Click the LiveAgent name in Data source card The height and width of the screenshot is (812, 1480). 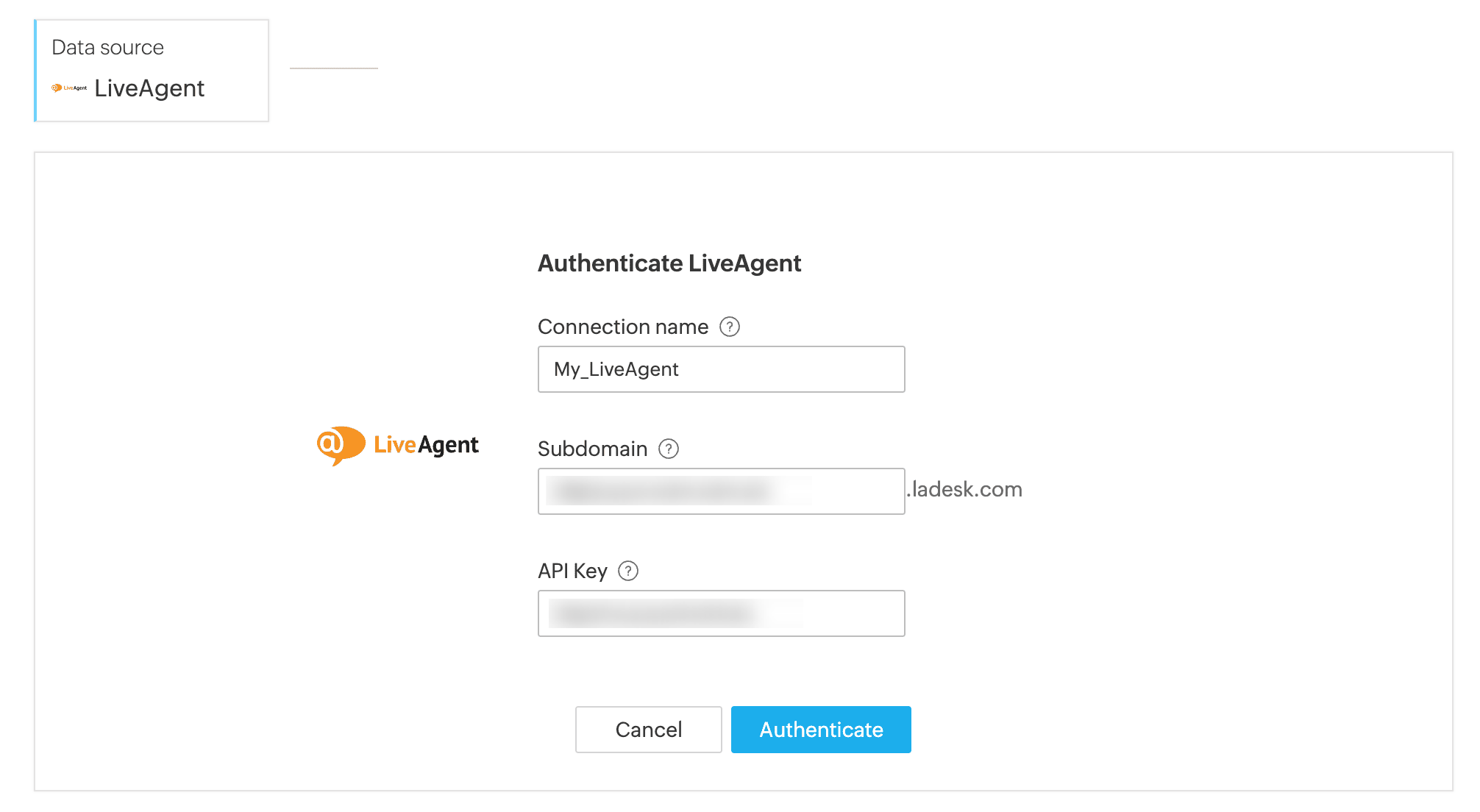(x=149, y=88)
